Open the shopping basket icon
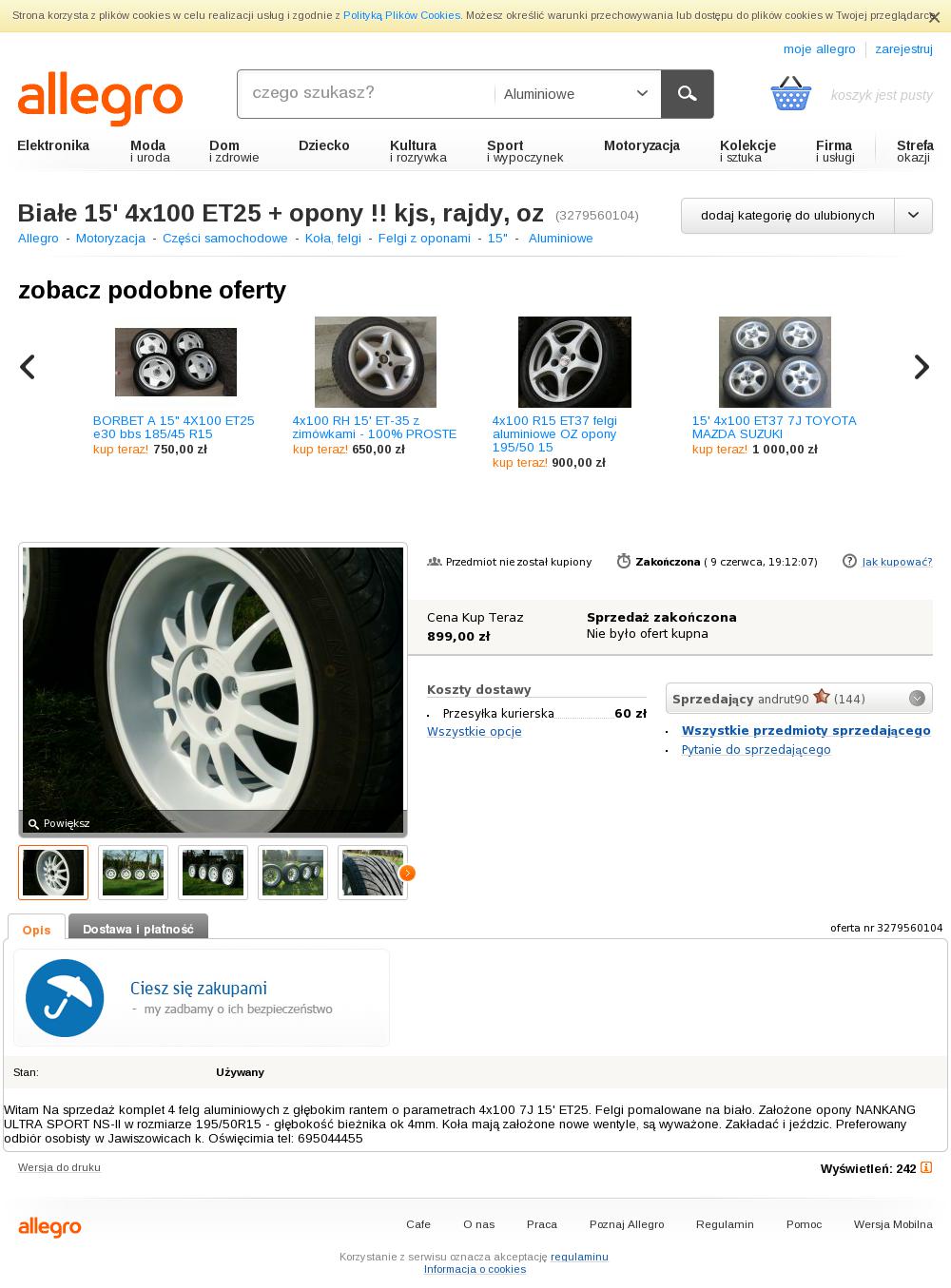 [791, 94]
